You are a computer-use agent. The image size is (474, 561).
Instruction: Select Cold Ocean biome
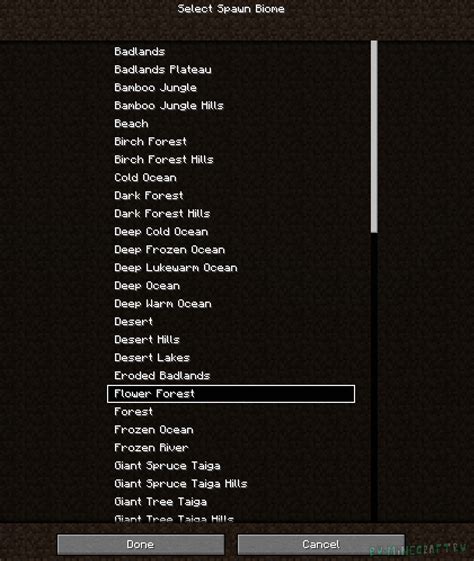(231, 177)
